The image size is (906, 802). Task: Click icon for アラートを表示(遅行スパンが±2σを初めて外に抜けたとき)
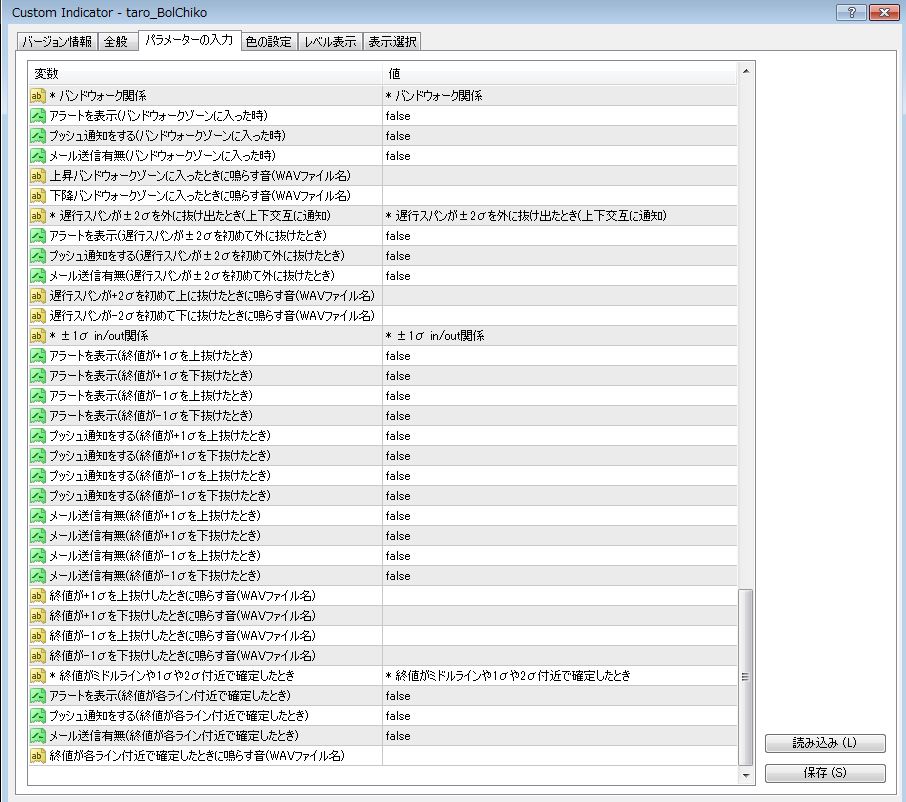pyautogui.click(x=38, y=236)
